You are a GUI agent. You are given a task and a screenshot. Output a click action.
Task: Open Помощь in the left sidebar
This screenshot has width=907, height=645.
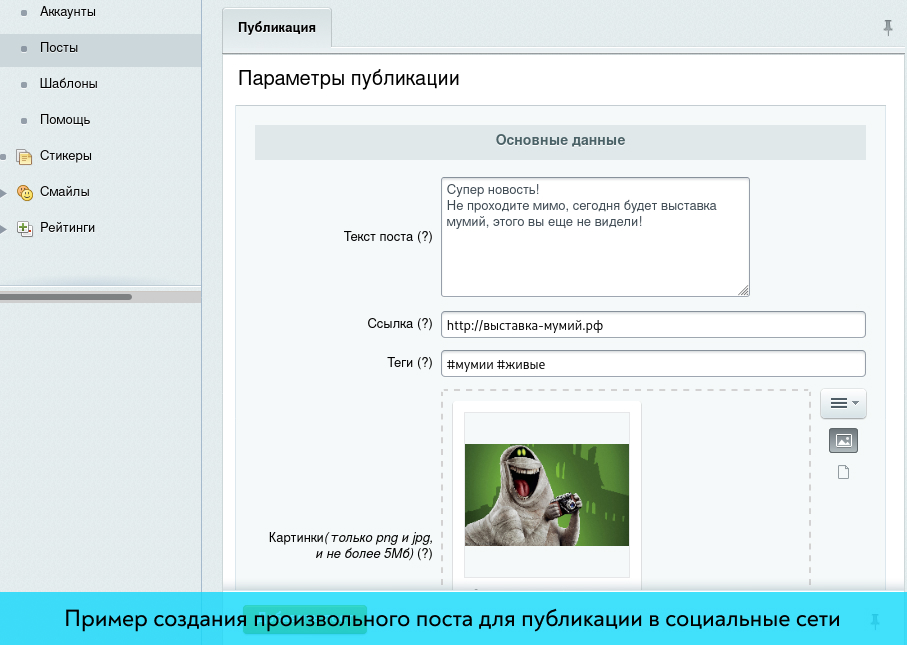[x=65, y=120]
